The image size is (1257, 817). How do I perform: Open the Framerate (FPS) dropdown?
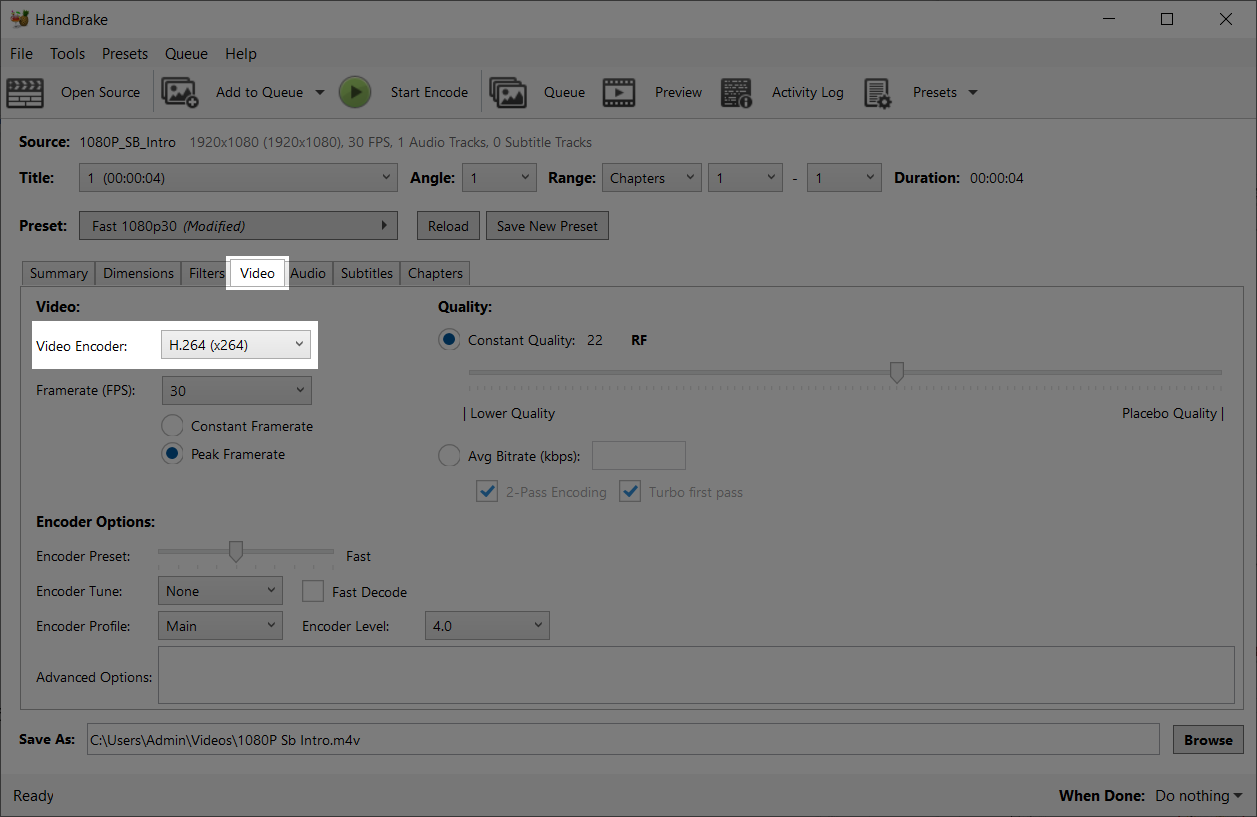coord(236,391)
